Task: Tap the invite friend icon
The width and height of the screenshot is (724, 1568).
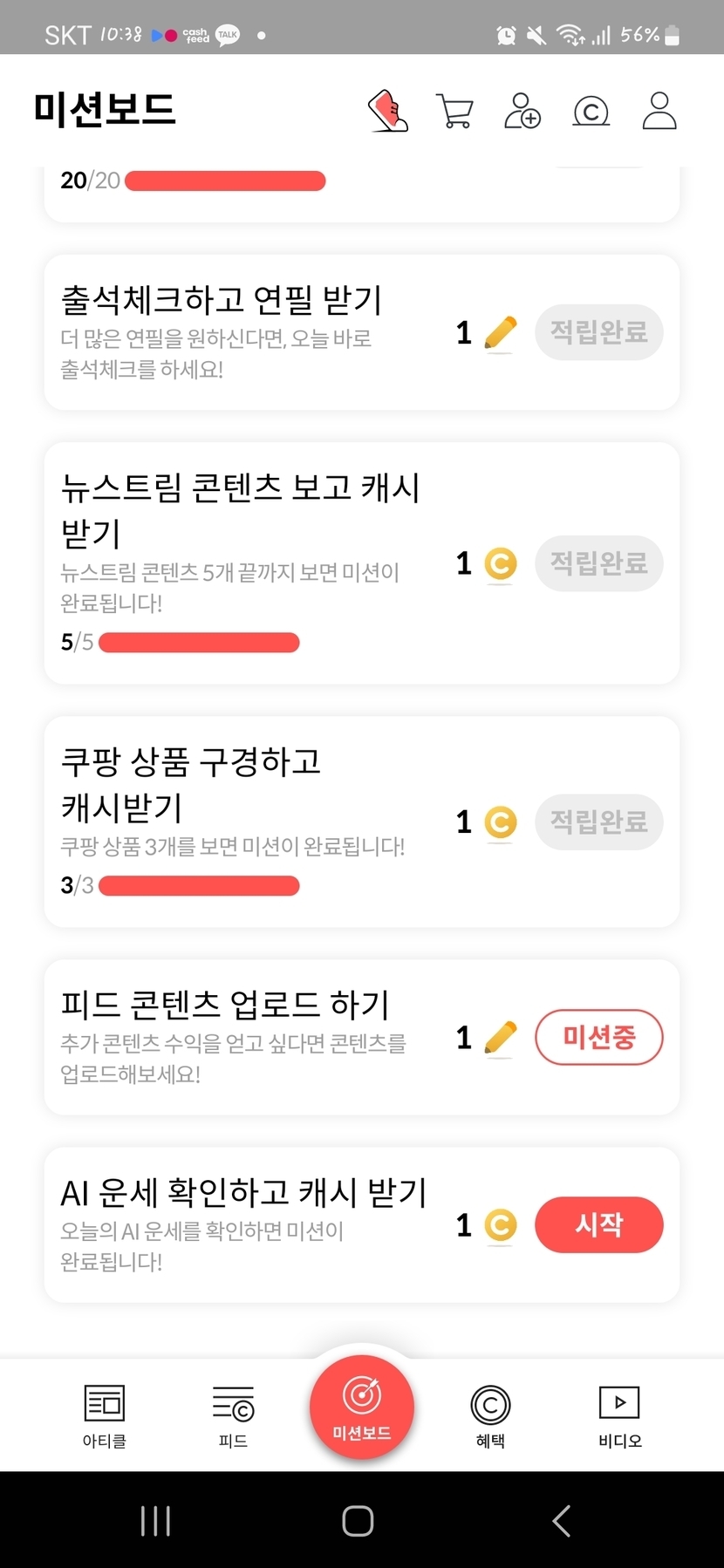Action: (x=522, y=112)
